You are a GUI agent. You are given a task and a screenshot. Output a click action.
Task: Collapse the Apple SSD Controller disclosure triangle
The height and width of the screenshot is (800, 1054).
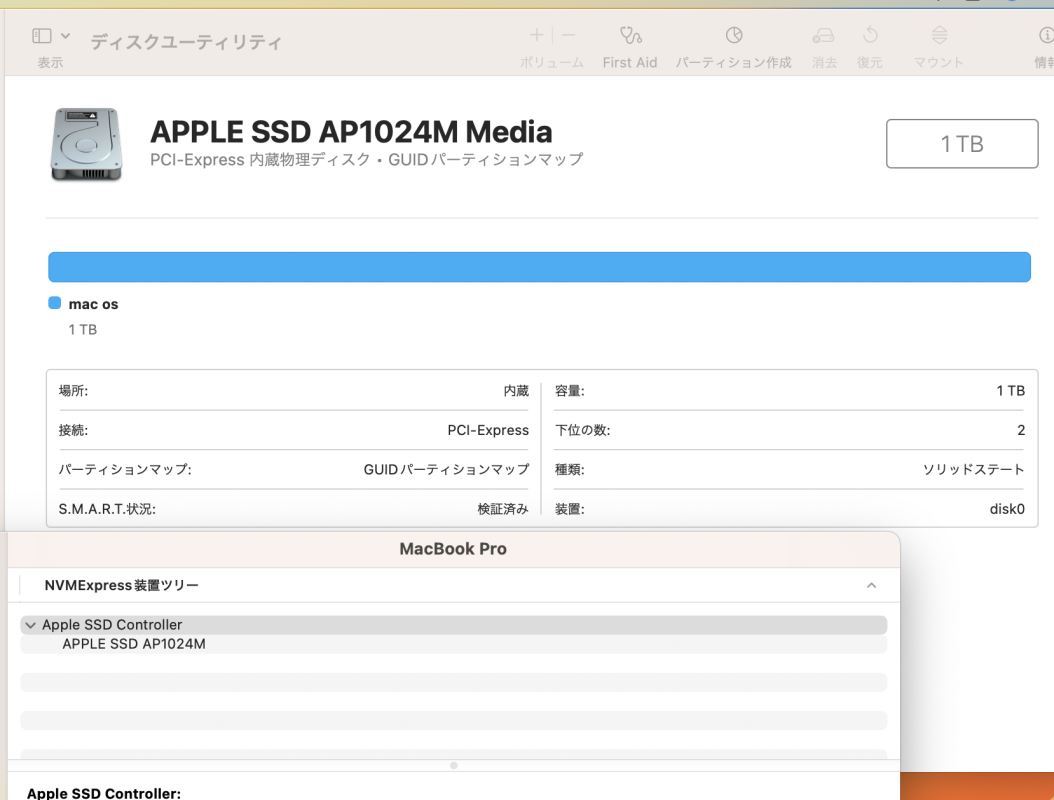[29, 625]
